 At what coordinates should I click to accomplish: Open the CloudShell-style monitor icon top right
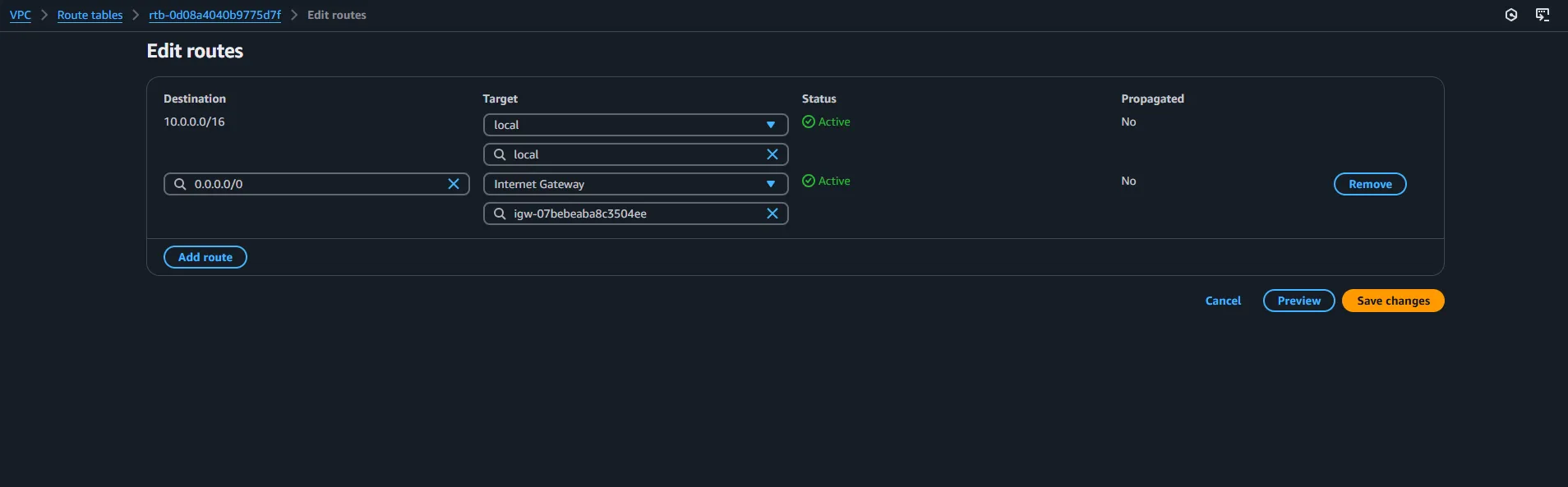tap(1543, 15)
